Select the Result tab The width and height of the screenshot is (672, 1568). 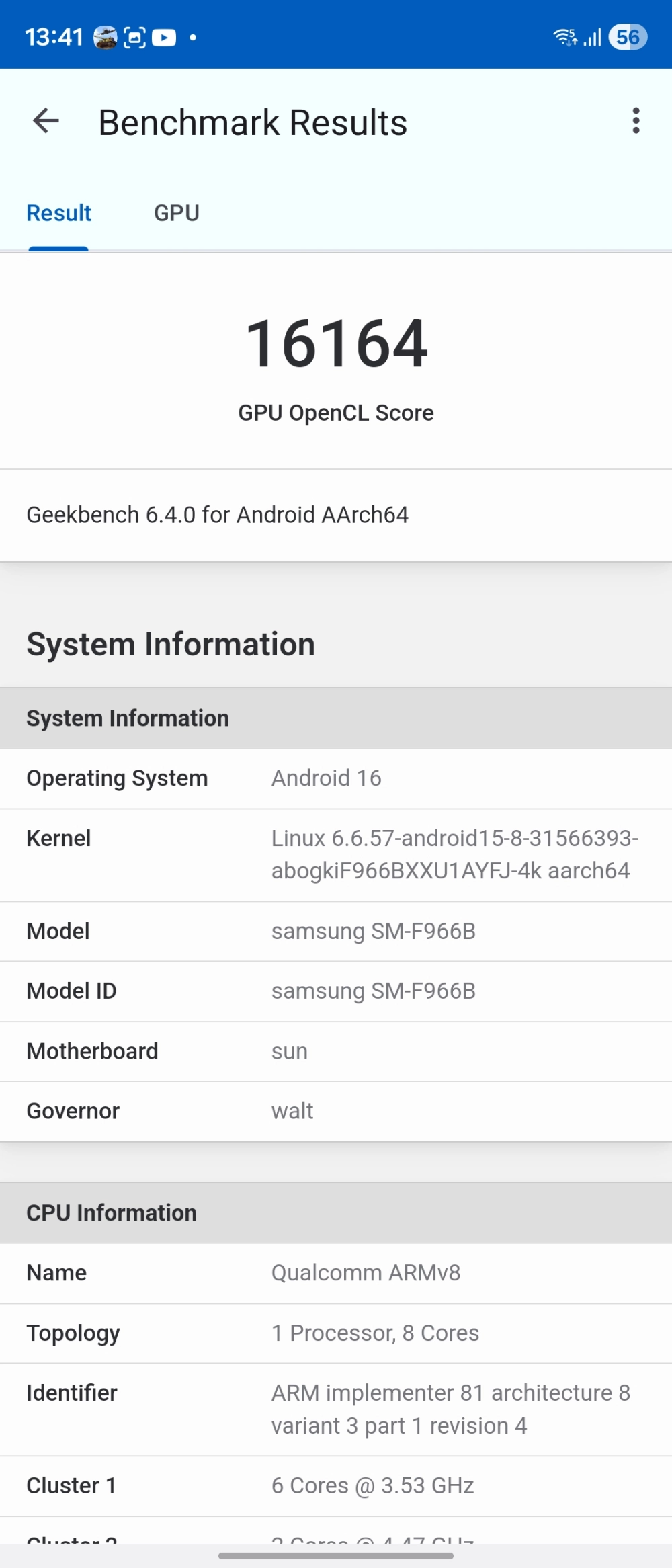click(x=59, y=213)
